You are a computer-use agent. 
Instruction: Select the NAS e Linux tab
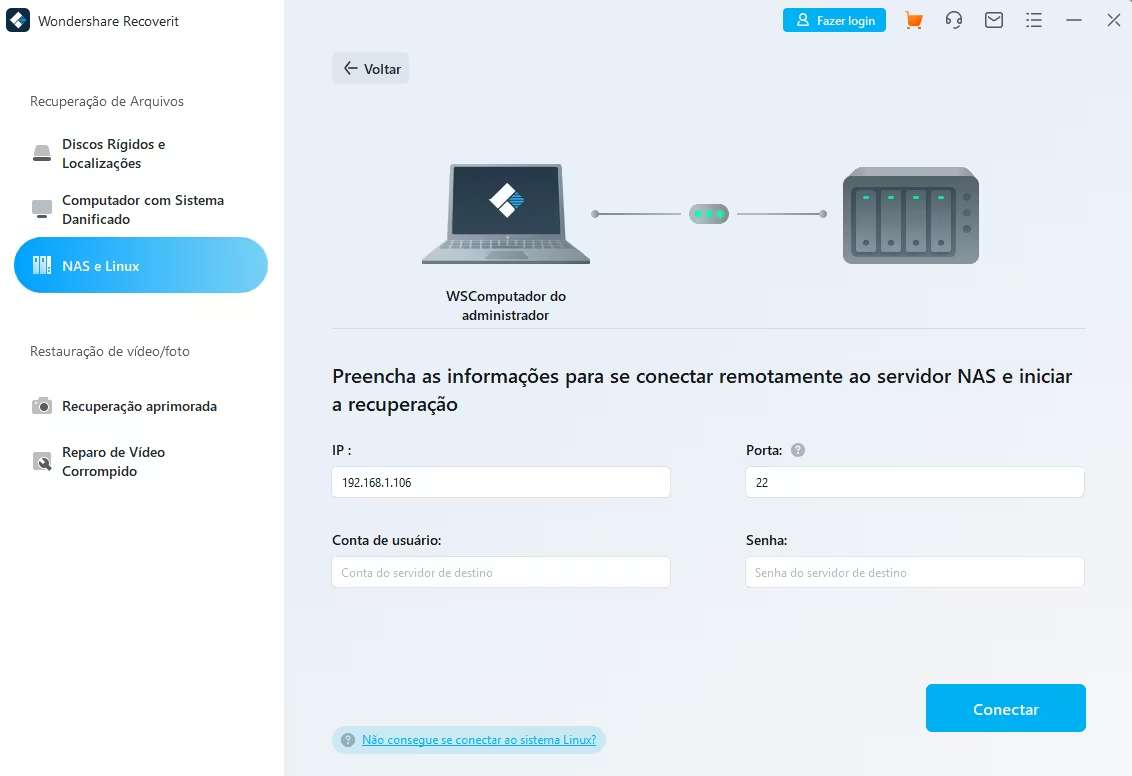(140, 266)
